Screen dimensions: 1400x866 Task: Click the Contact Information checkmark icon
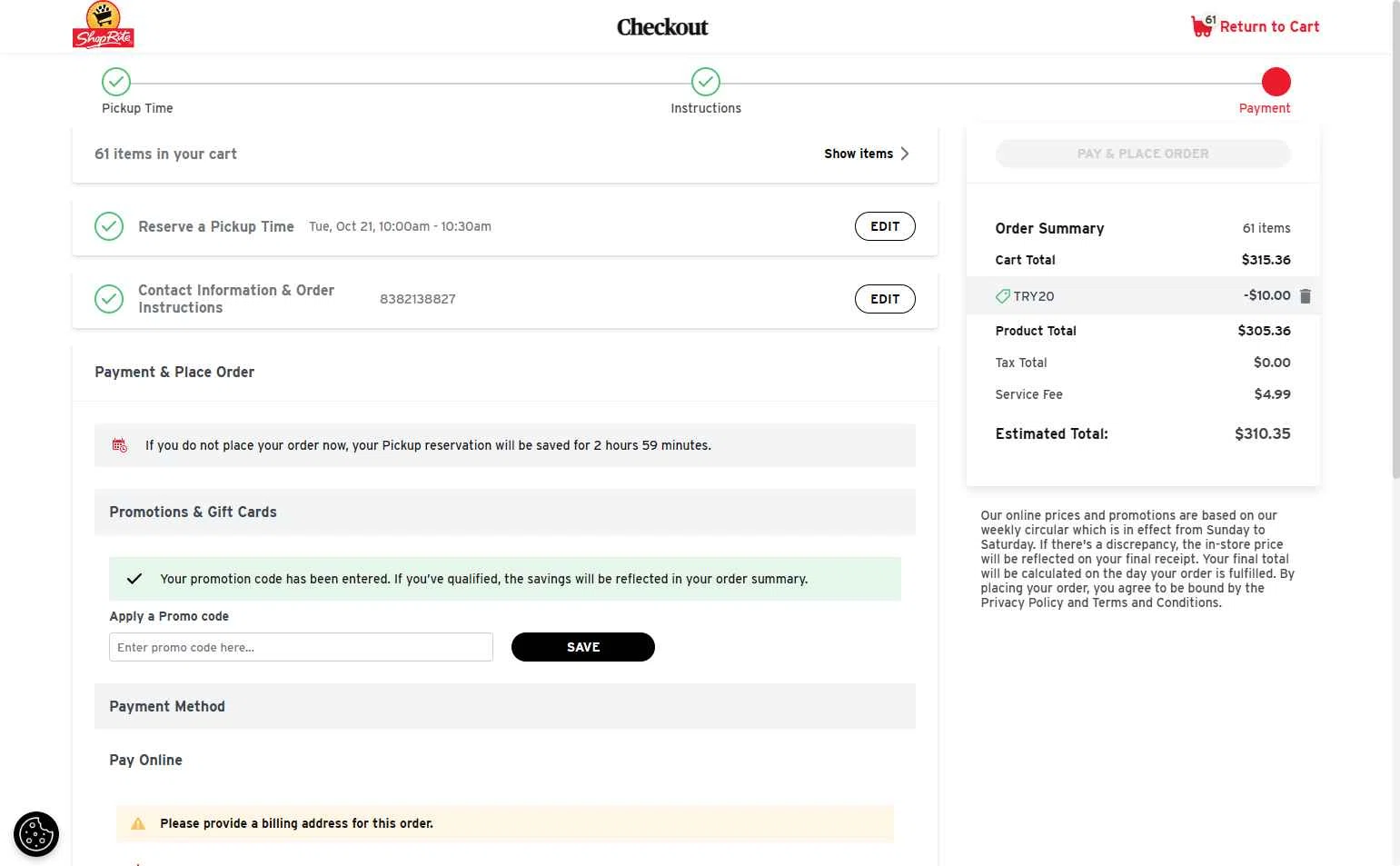click(x=109, y=299)
